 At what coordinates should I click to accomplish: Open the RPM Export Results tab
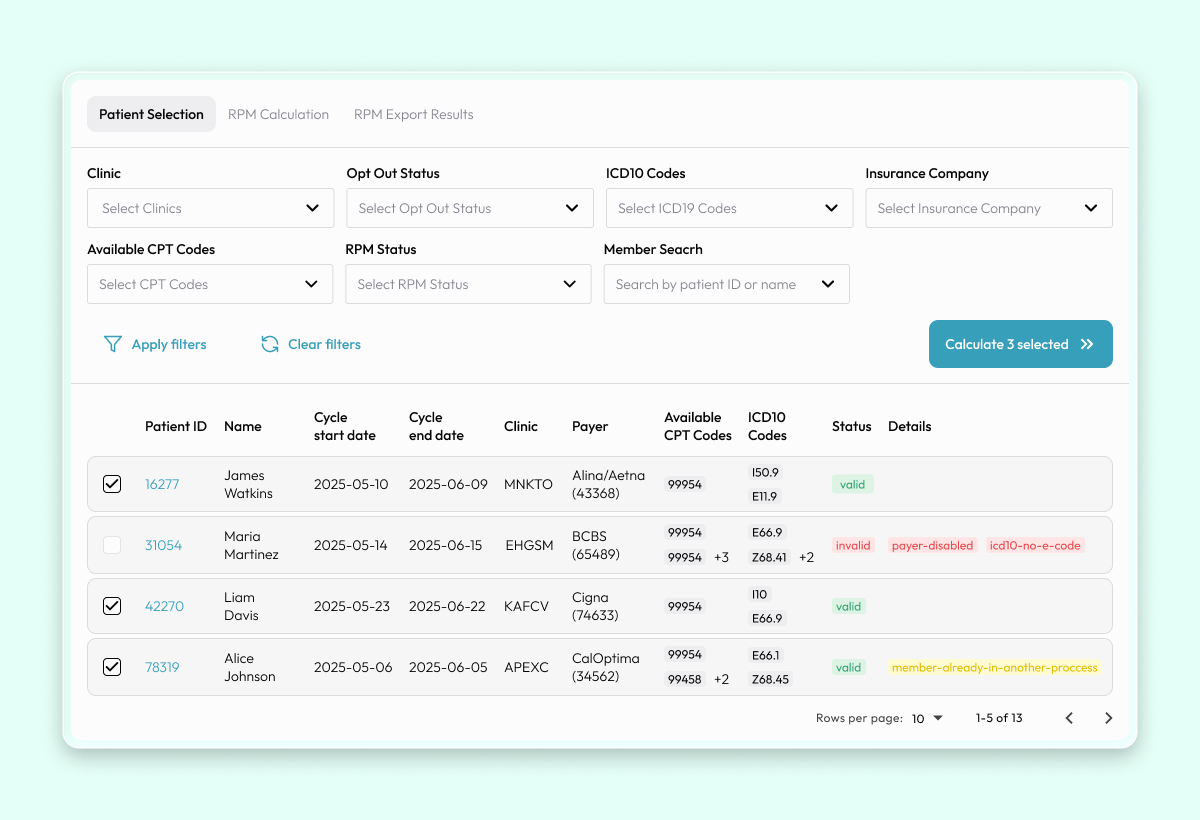(413, 114)
